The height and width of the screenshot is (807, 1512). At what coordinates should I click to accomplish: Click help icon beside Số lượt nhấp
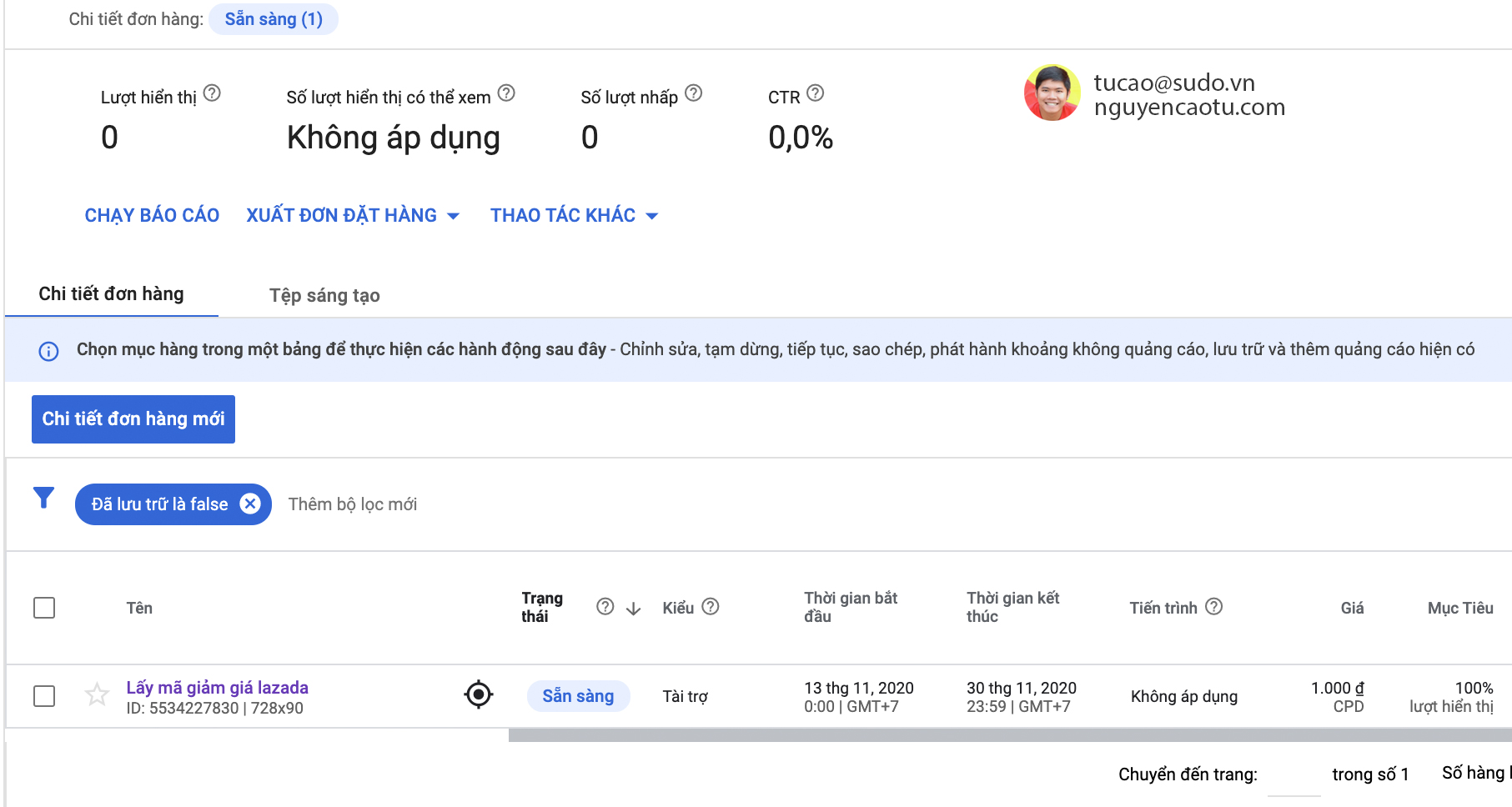[x=693, y=93]
